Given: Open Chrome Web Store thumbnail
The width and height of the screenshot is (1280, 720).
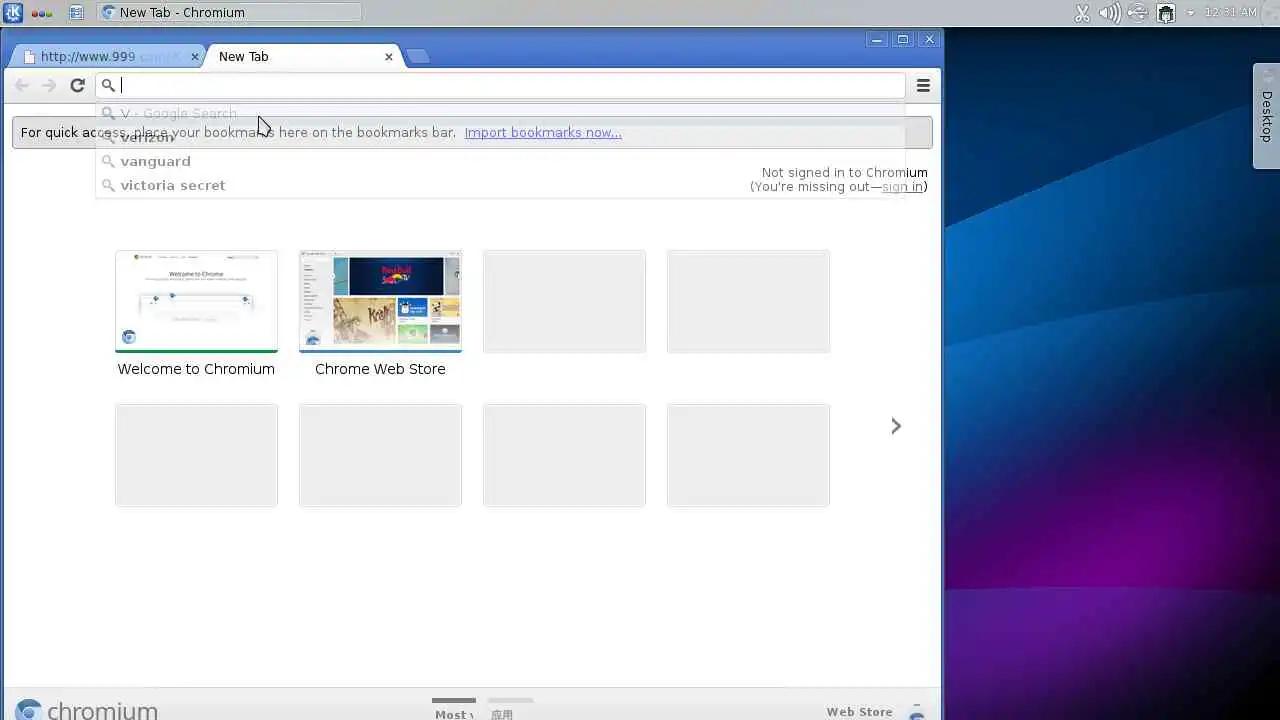Looking at the screenshot, I should (x=380, y=301).
